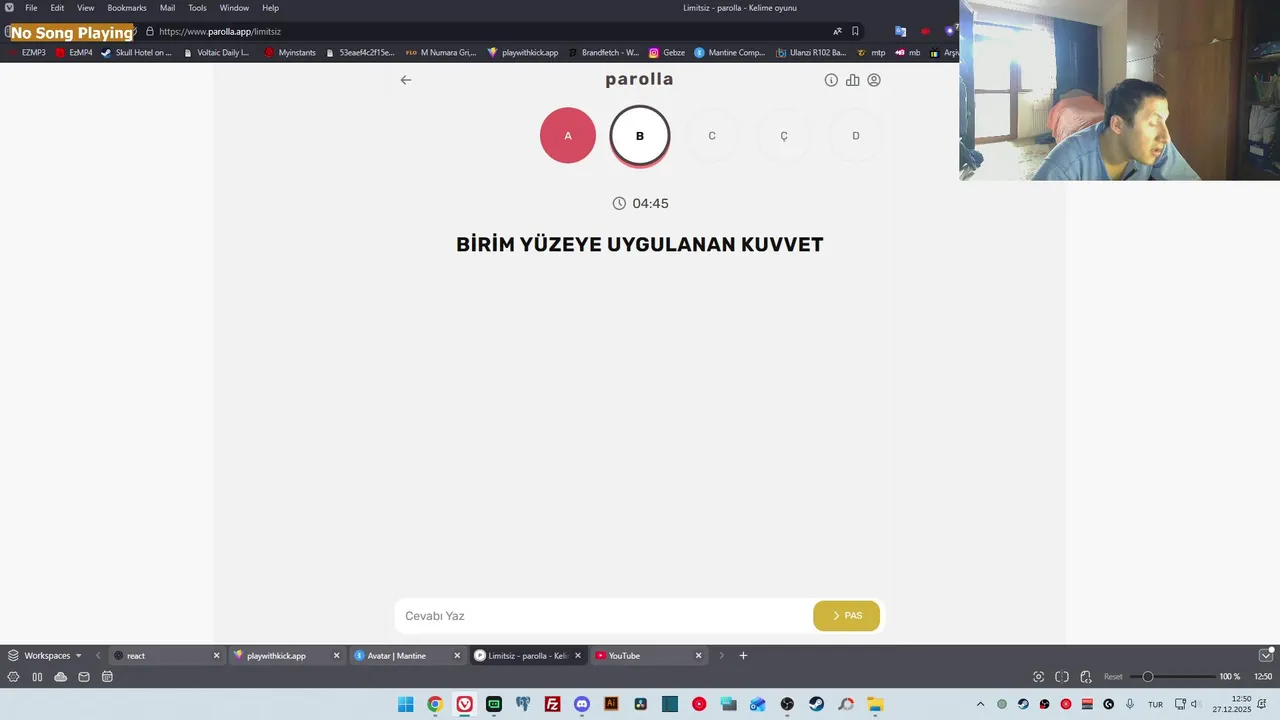Select the letter A circle
The width and height of the screenshot is (1280, 720).
(x=568, y=135)
